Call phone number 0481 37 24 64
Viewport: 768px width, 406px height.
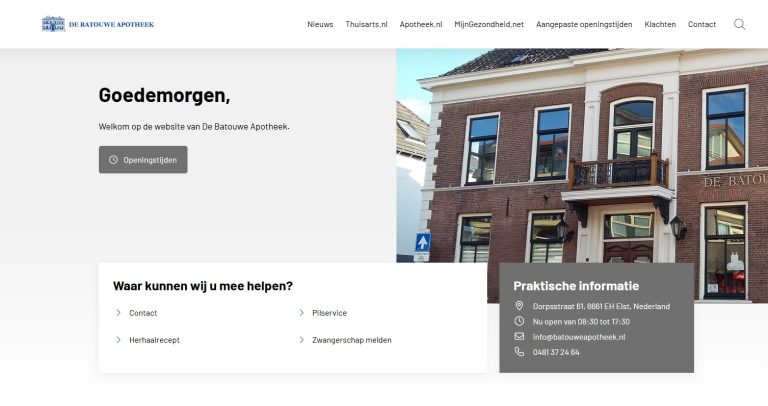click(x=556, y=352)
